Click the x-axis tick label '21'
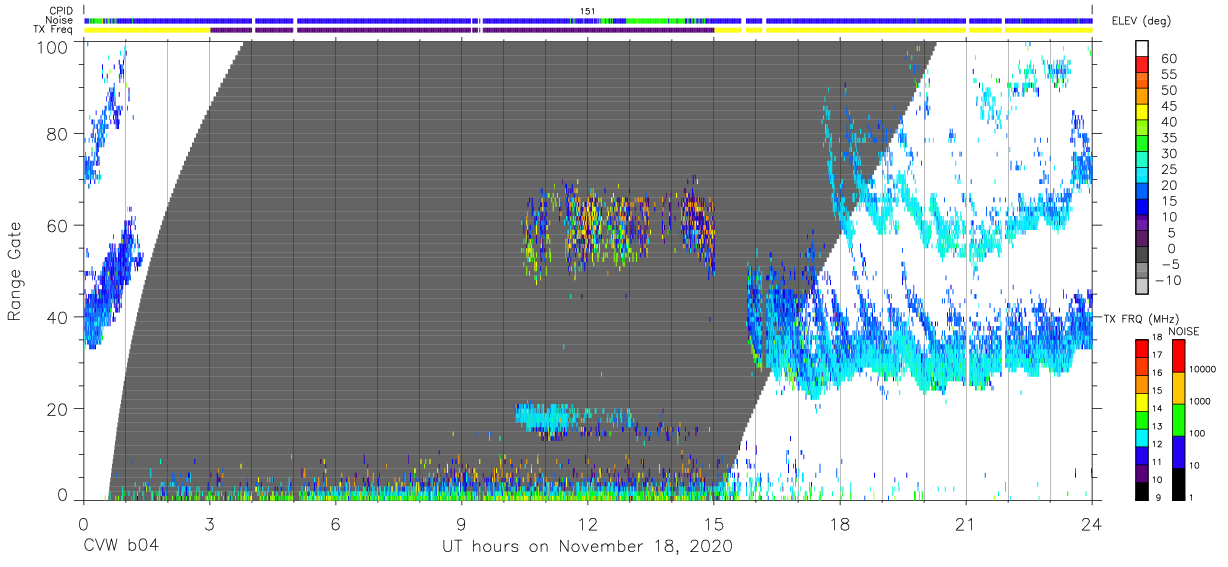Image resolution: width=1228 pixels, height=567 pixels. 966,523
